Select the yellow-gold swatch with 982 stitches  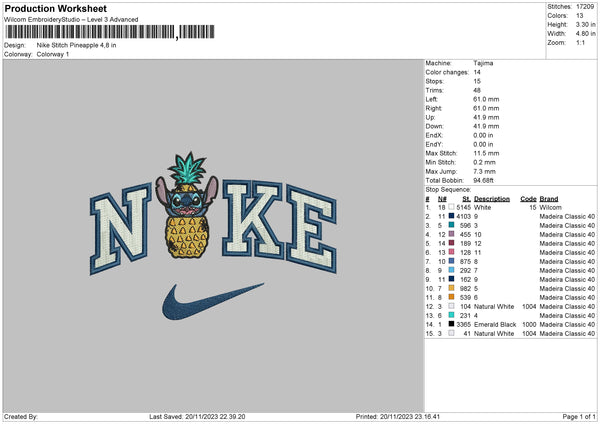452,288
